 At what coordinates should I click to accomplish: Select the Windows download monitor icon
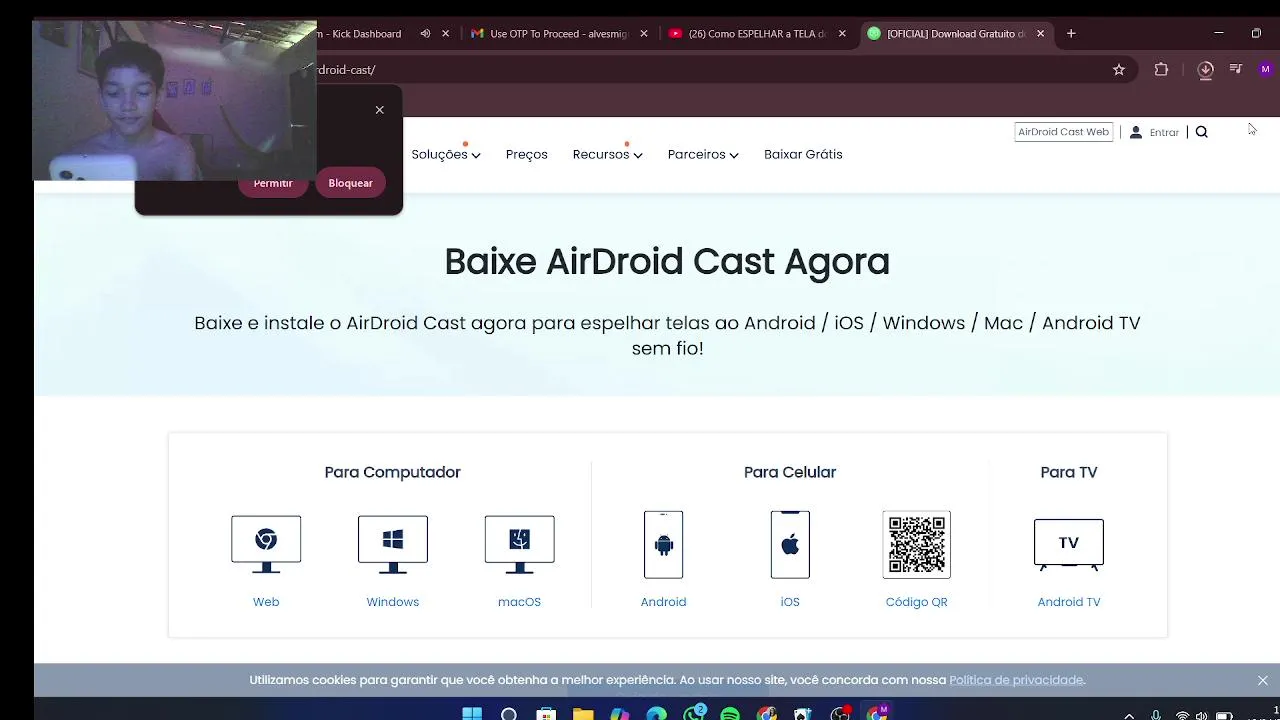[393, 544]
